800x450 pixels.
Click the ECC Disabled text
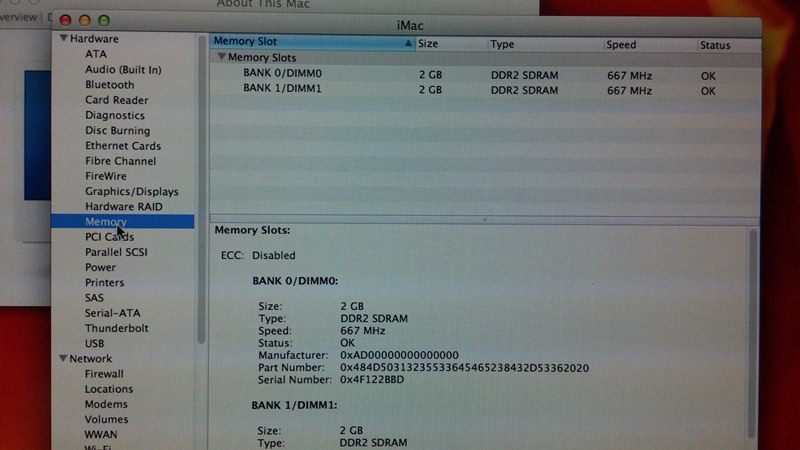pos(258,255)
